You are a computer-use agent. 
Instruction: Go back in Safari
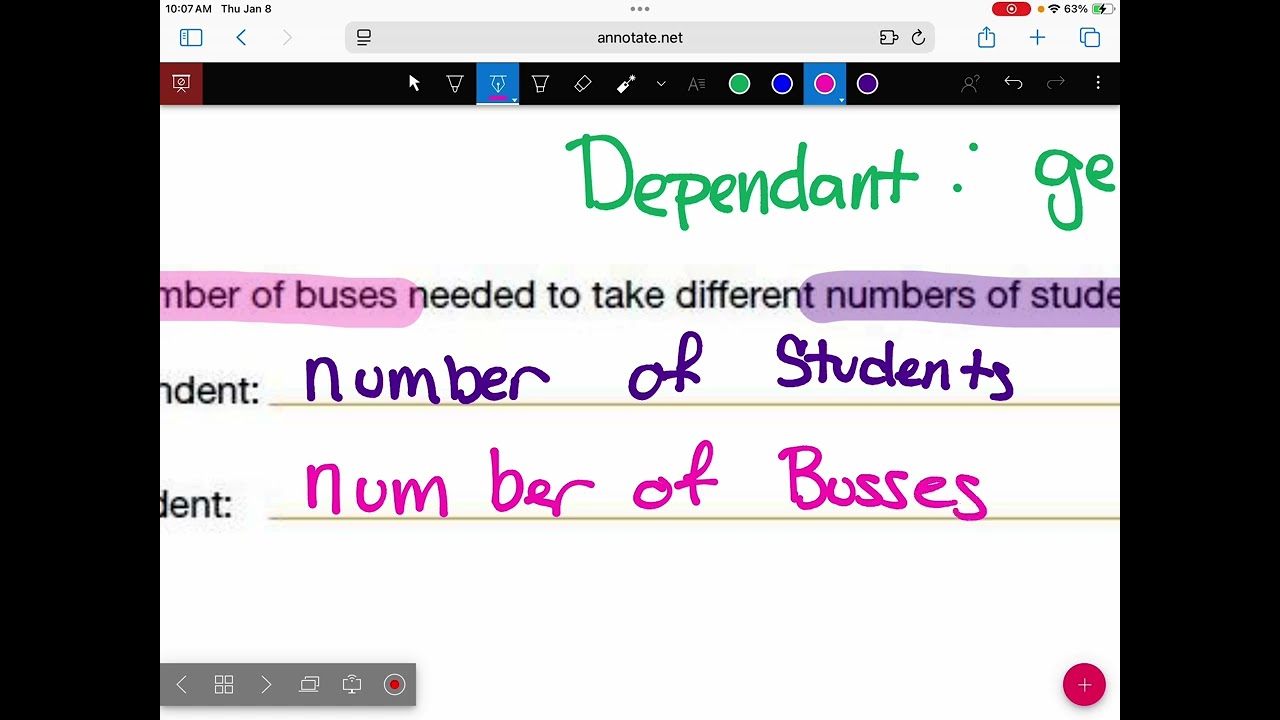tap(241, 38)
